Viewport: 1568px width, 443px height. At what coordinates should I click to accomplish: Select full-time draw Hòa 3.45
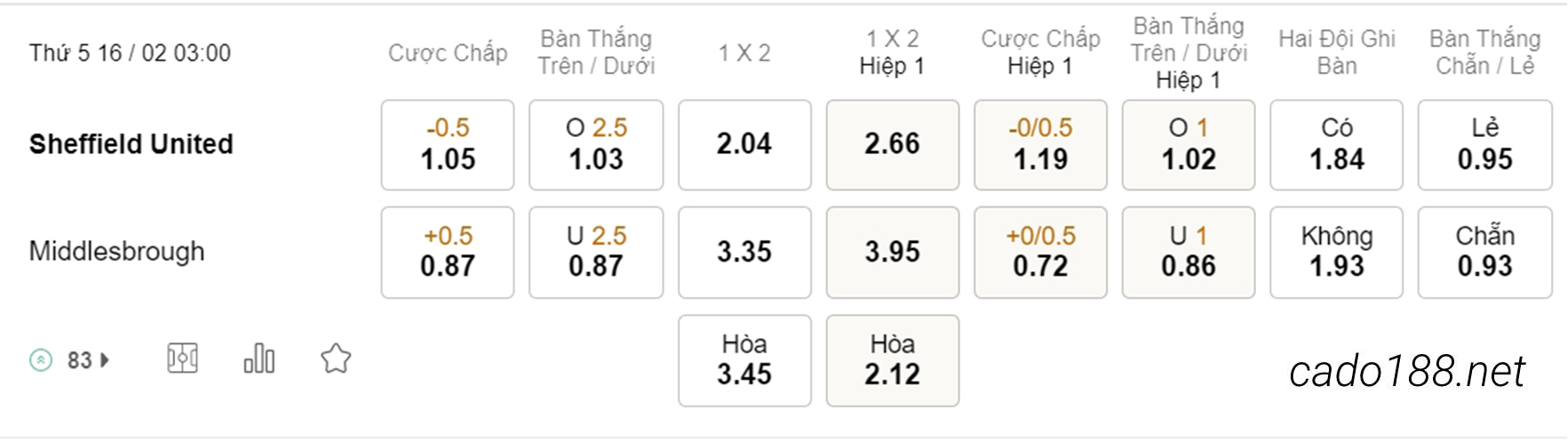tap(745, 360)
